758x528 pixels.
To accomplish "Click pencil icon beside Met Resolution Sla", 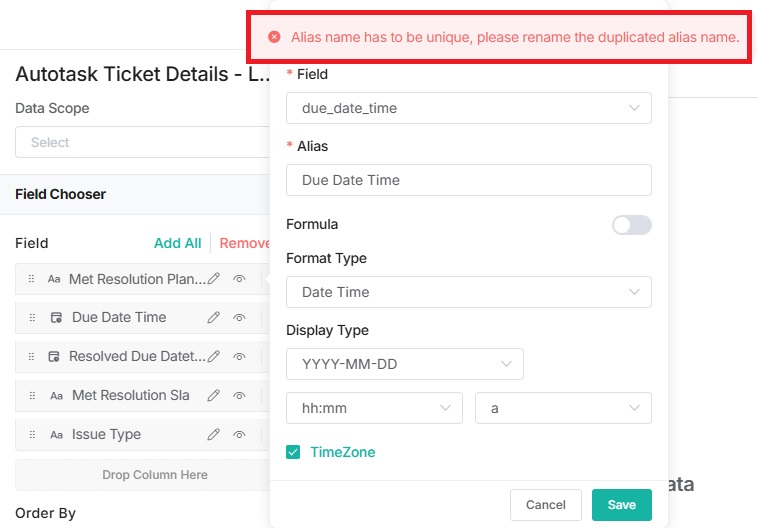I will tap(214, 396).
